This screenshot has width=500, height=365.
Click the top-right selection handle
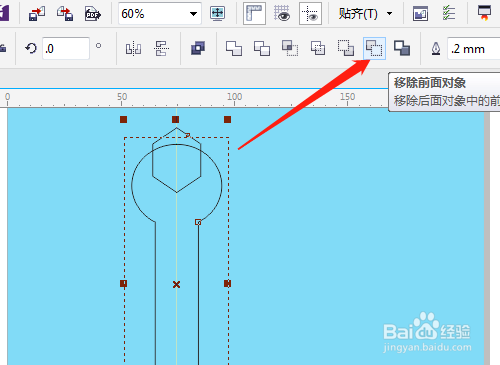[228, 119]
